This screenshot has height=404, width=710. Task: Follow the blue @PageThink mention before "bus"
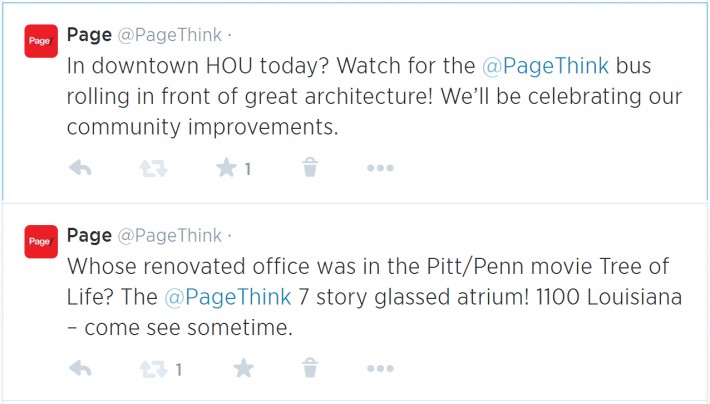click(544, 68)
